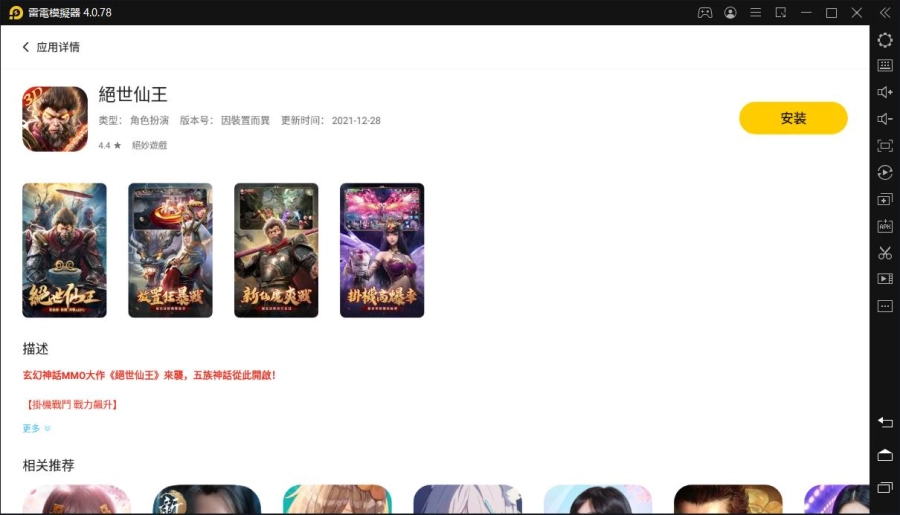Increase volume with speaker plus icon
Viewport: 900px width, 515px height.
pyautogui.click(x=885, y=92)
